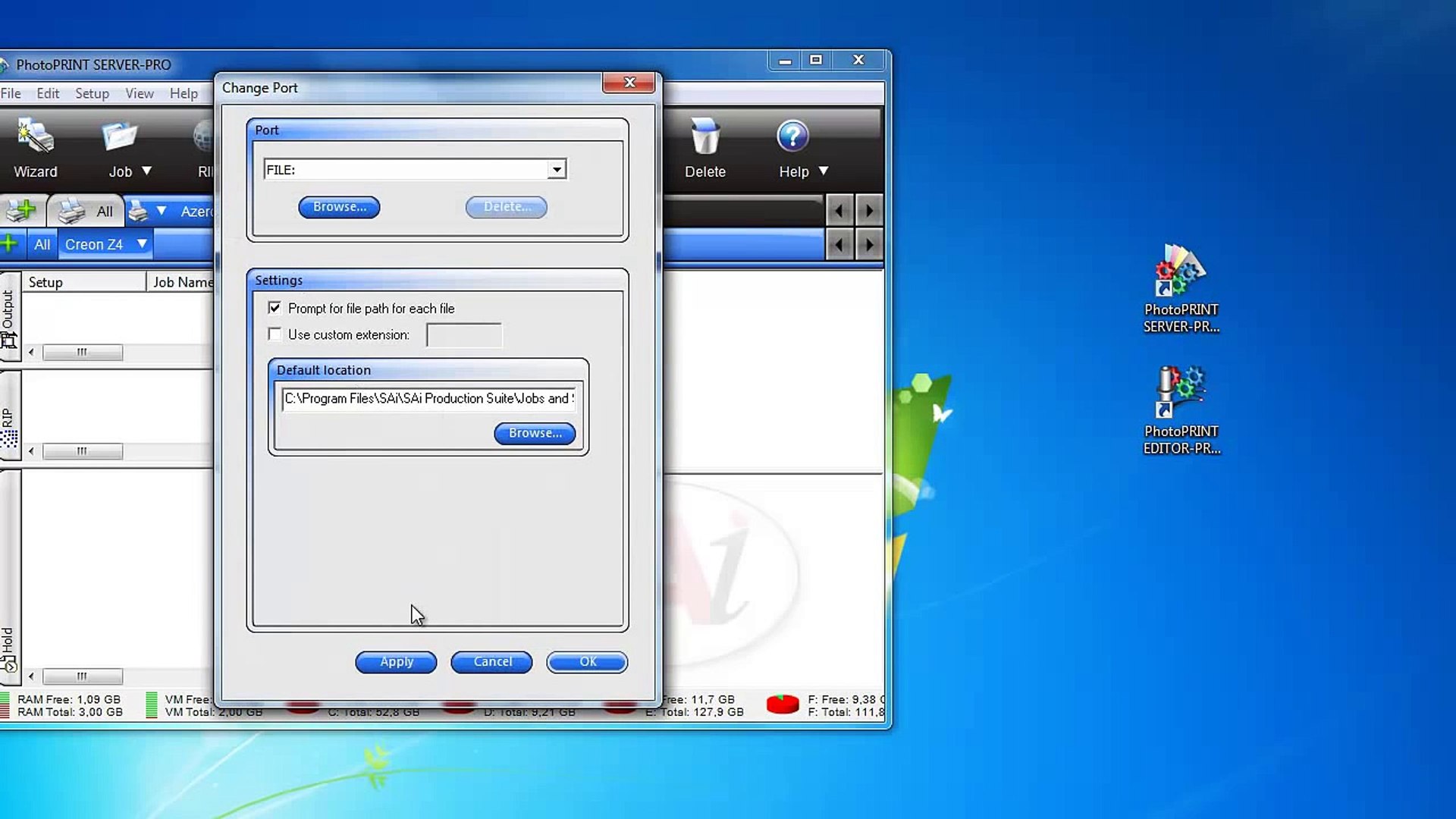The height and width of the screenshot is (819, 1456).
Task: Open the Creon Z4 dropdown arrow
Action: 142,244
